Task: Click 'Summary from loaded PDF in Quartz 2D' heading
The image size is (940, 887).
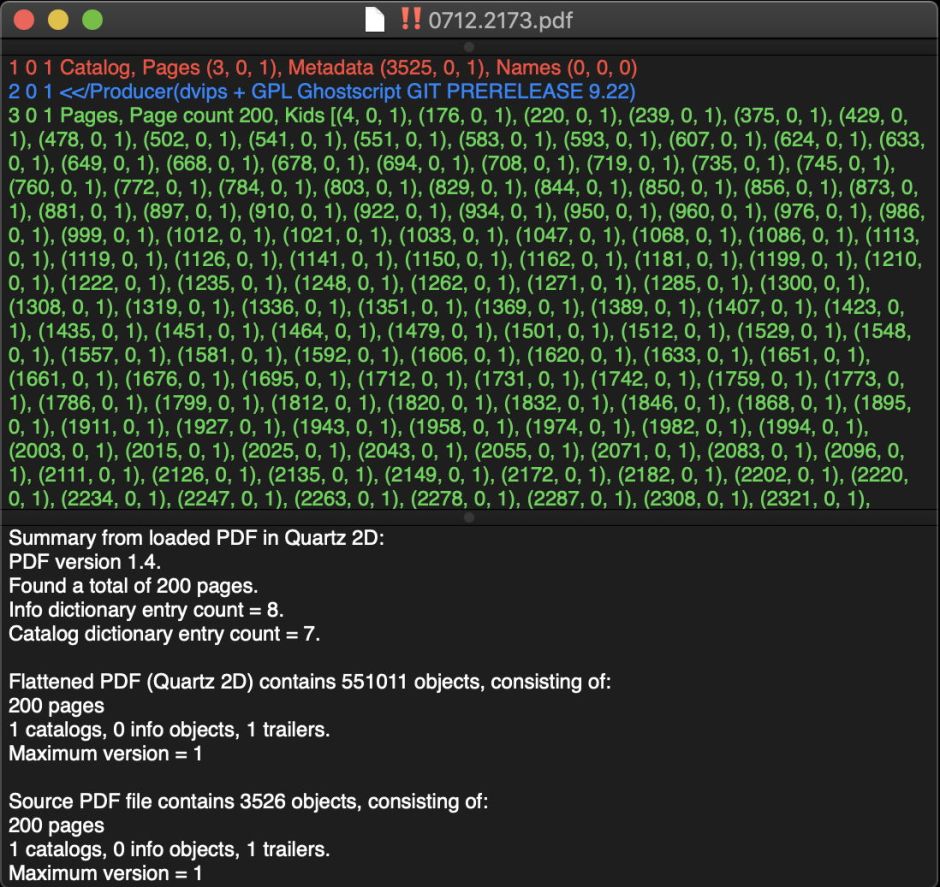Action: [196, 538]
